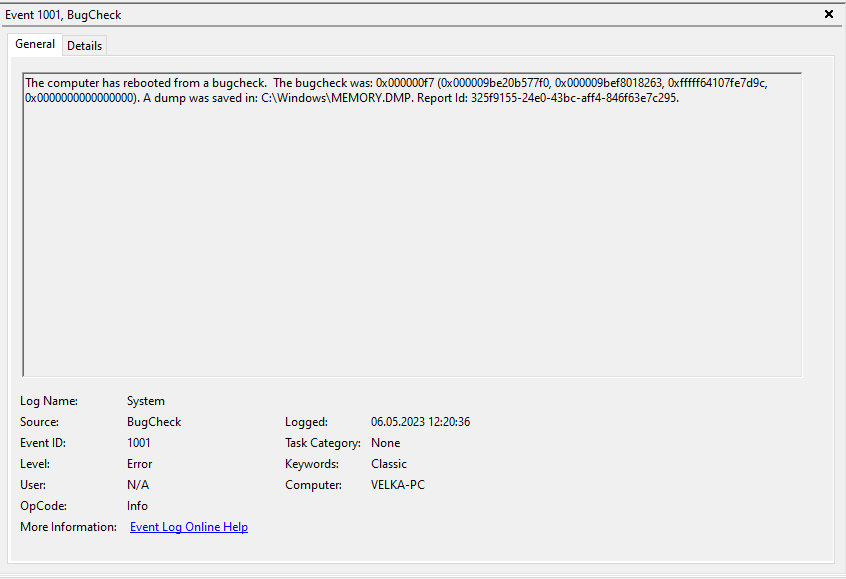Close the Event 1001 BugCheck pane
Screen dimensions: 846x579
click(829, 14)
